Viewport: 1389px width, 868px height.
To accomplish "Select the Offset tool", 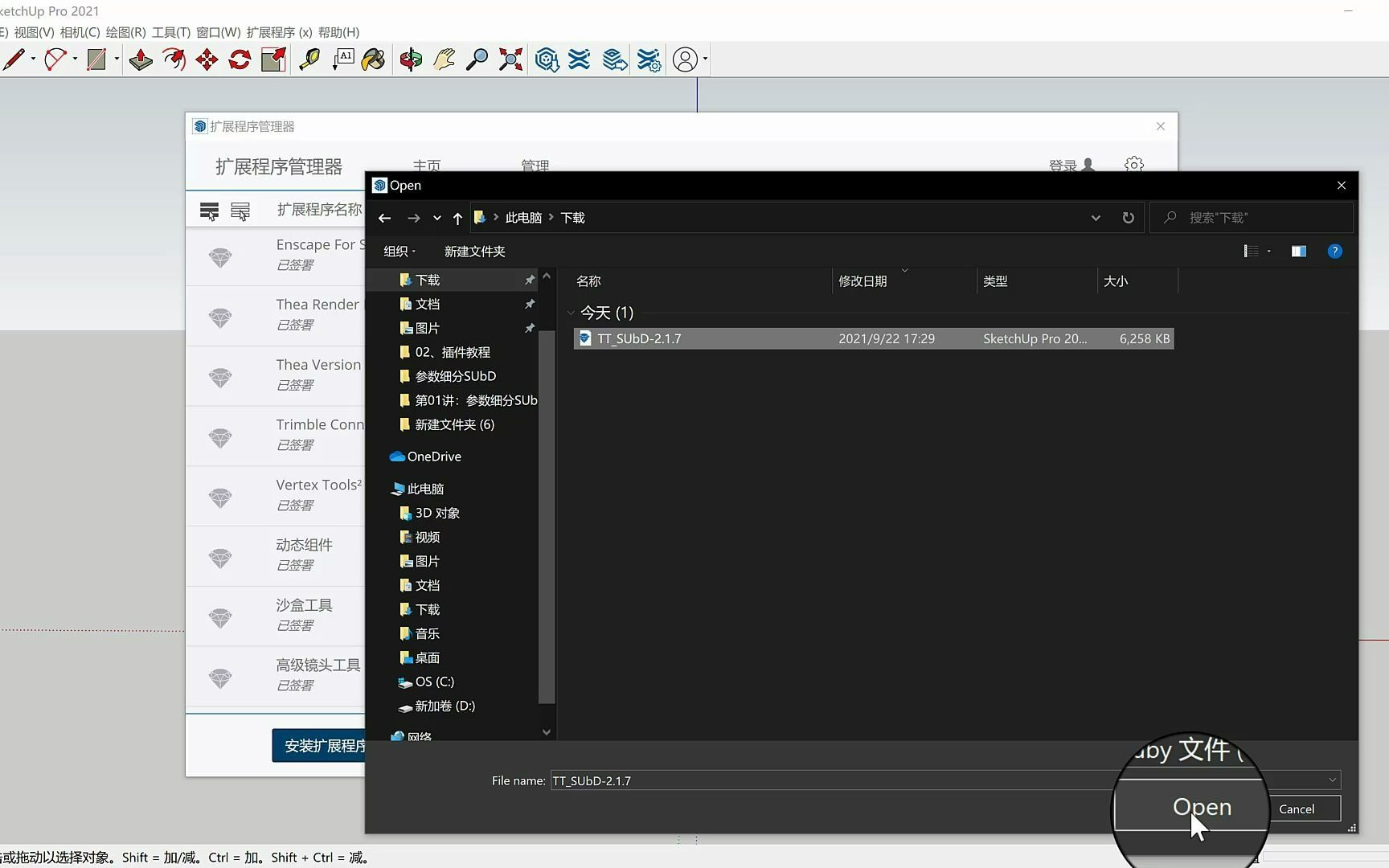I will click(x=174, y=59).
